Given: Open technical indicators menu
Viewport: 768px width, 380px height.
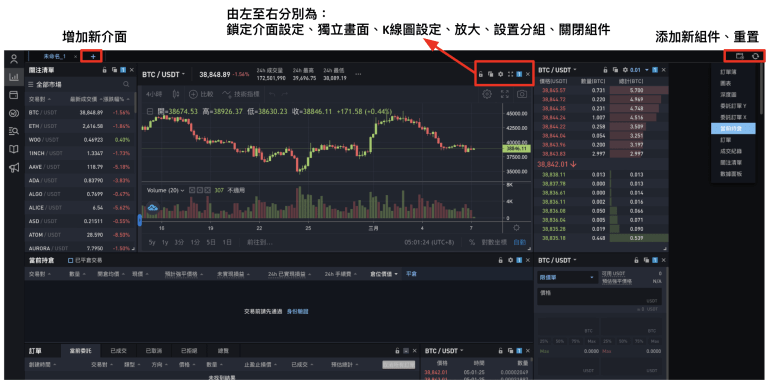Looking at the screenshot, I should coord(240,94).
